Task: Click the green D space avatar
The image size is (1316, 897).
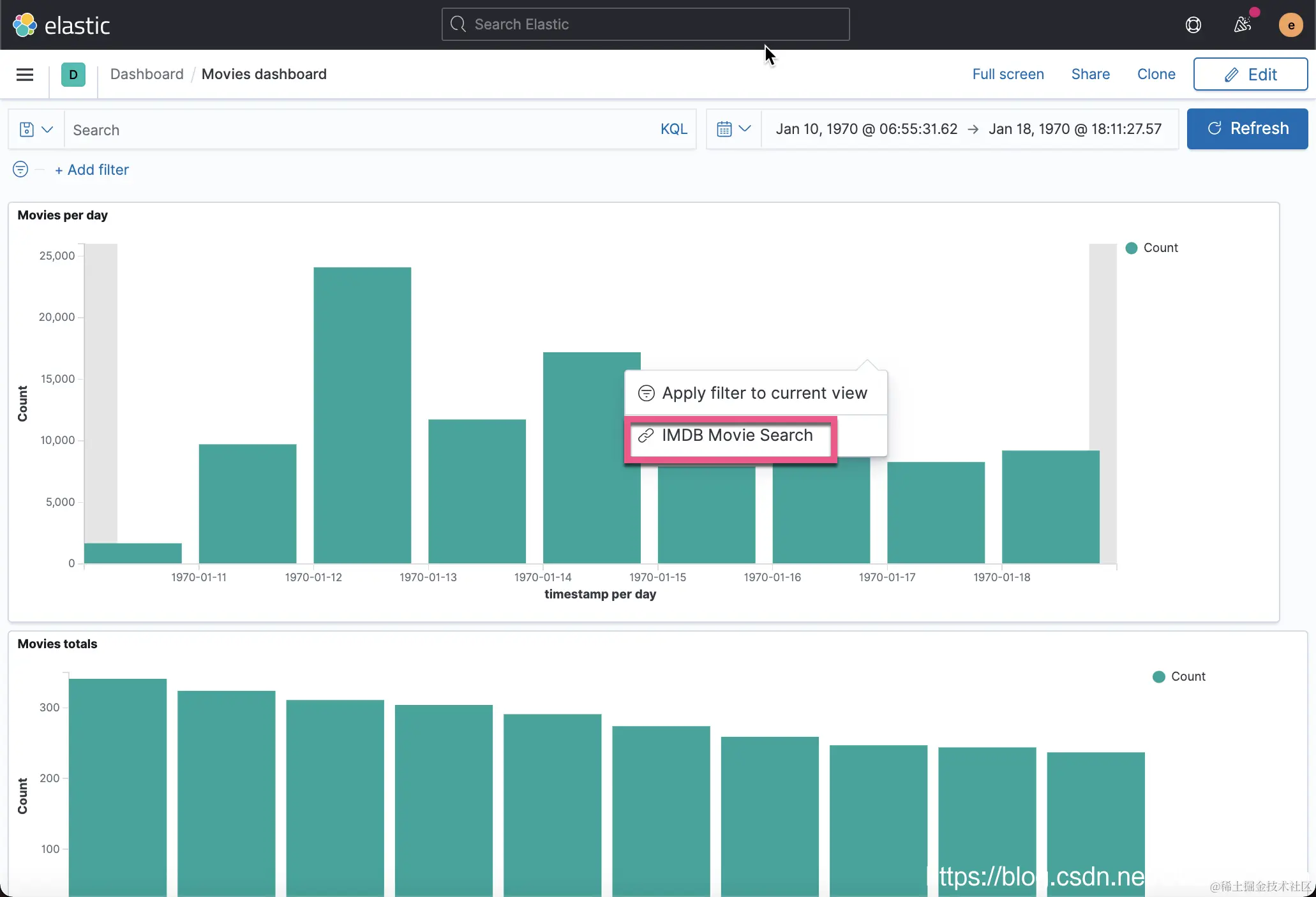Action: click(x=73, y=75)
